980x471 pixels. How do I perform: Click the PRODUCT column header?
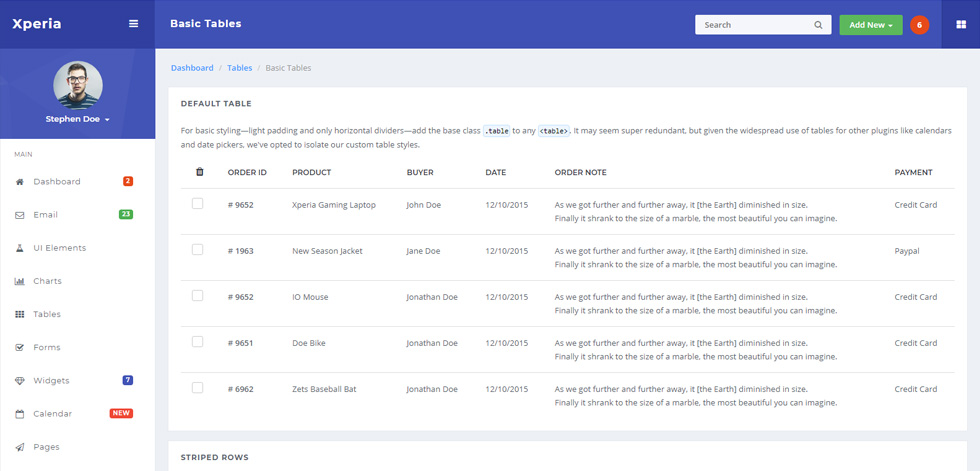[x=311, y=172]
